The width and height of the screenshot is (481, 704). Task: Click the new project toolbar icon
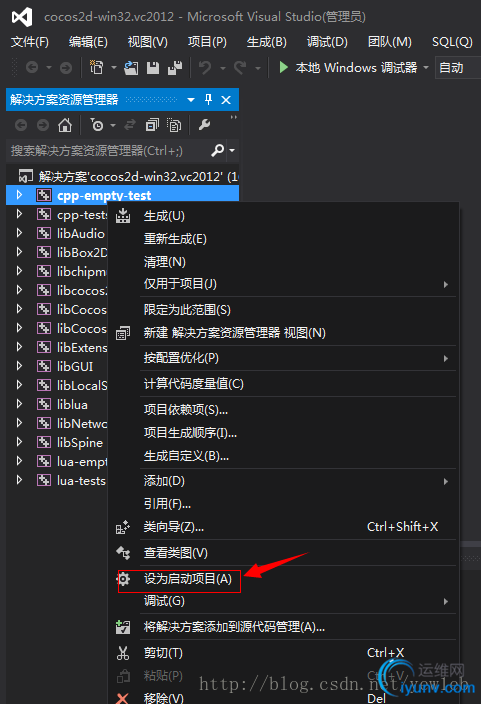pos(96,67)
